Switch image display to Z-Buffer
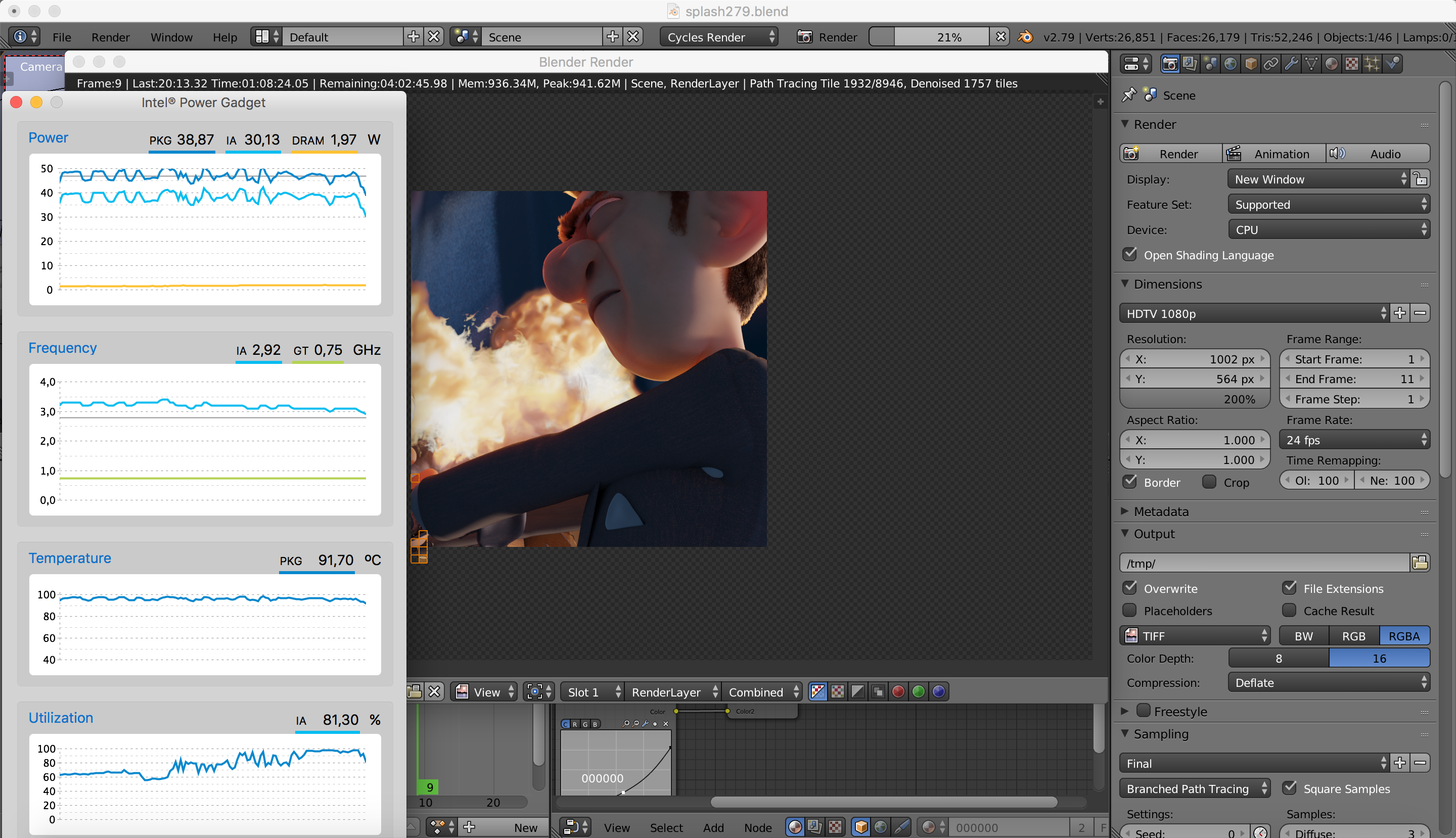 (878, 692)
